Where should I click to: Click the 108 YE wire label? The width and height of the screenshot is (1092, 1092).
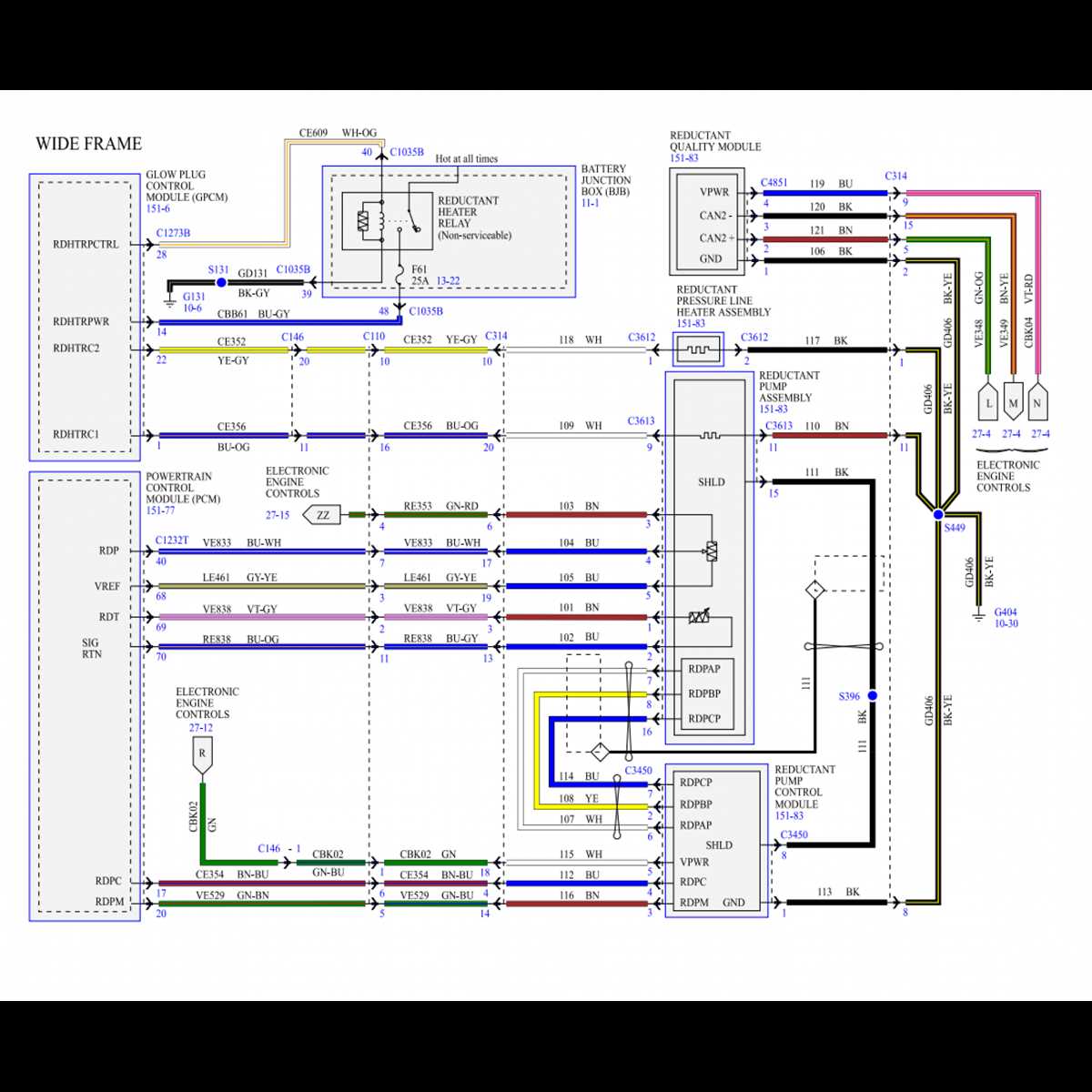(x=579, y=798)
